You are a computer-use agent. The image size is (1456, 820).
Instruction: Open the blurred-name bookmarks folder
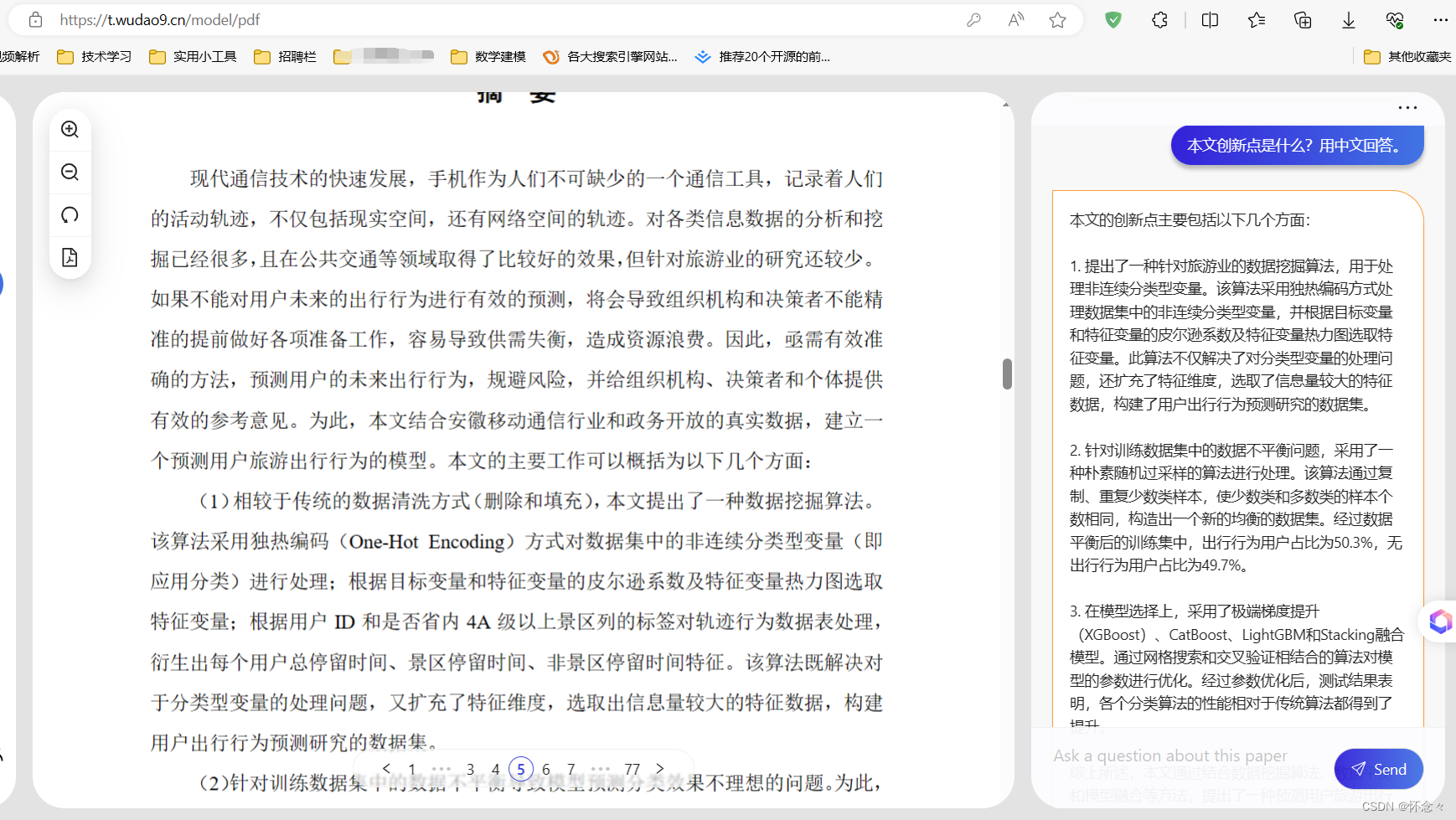tap(384, 56)
